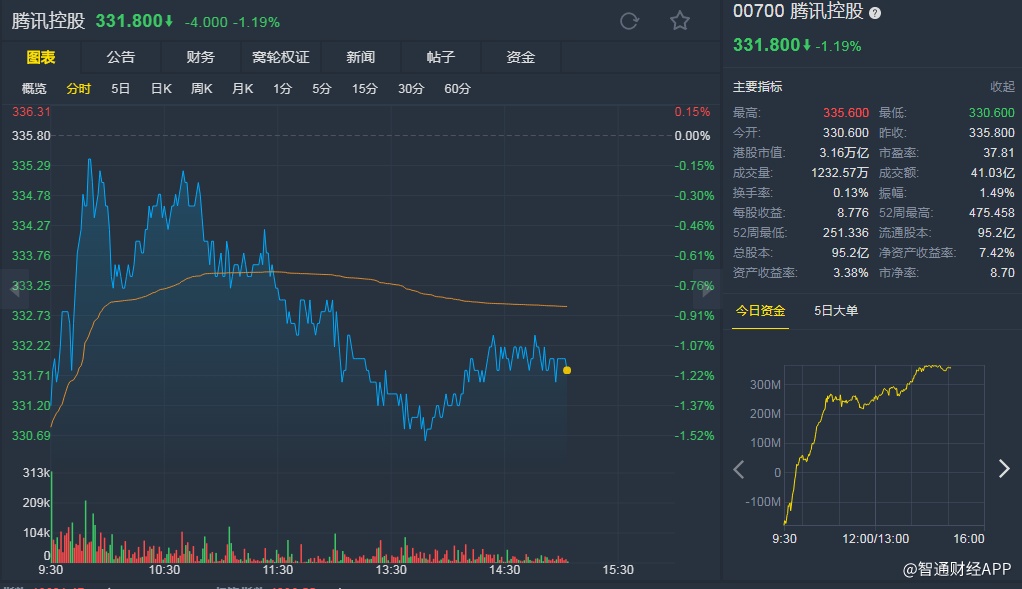Open the 窝轮权证 tab
The width and height of the screenshot is (1022, 589).
click(281, 57)
